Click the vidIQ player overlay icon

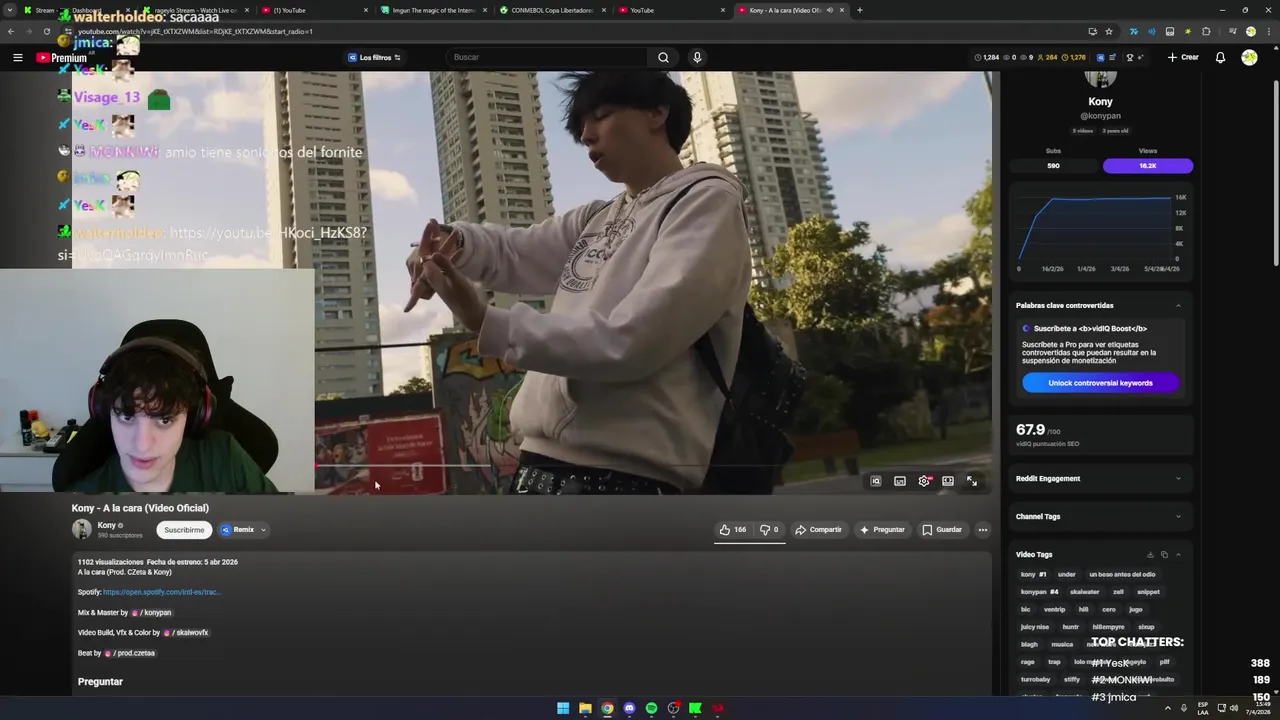pos(876,481)
